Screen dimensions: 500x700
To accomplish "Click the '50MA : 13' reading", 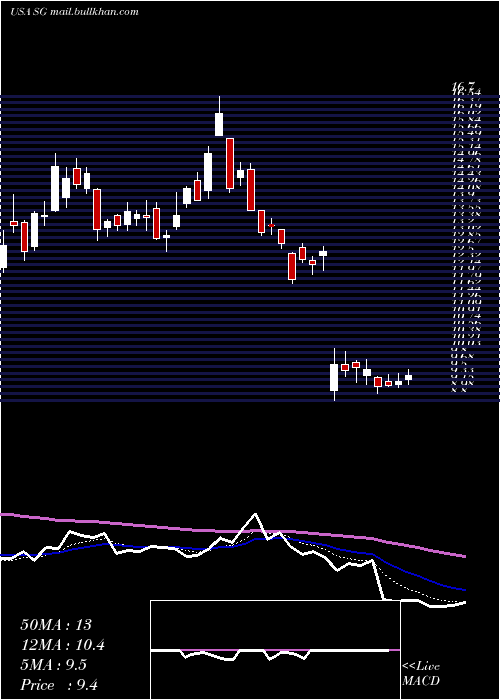I will 56,625.
